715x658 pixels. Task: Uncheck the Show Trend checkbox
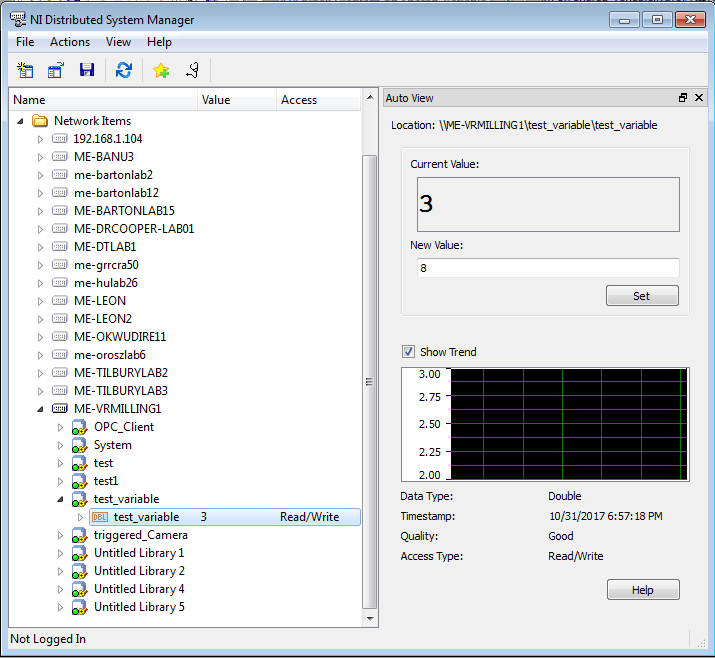click(408, 352)
